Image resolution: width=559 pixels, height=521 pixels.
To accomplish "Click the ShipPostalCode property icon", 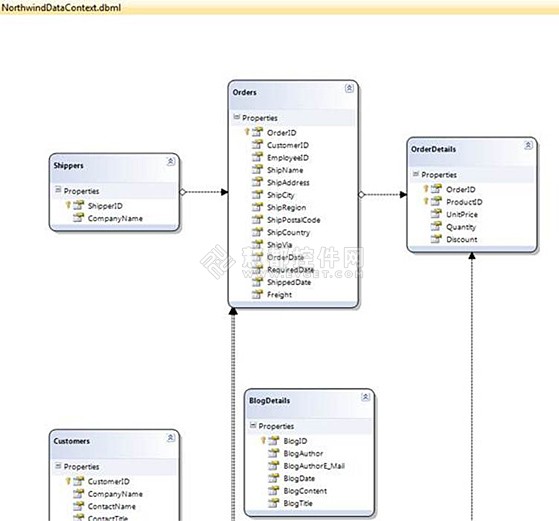I will [257, 220].
